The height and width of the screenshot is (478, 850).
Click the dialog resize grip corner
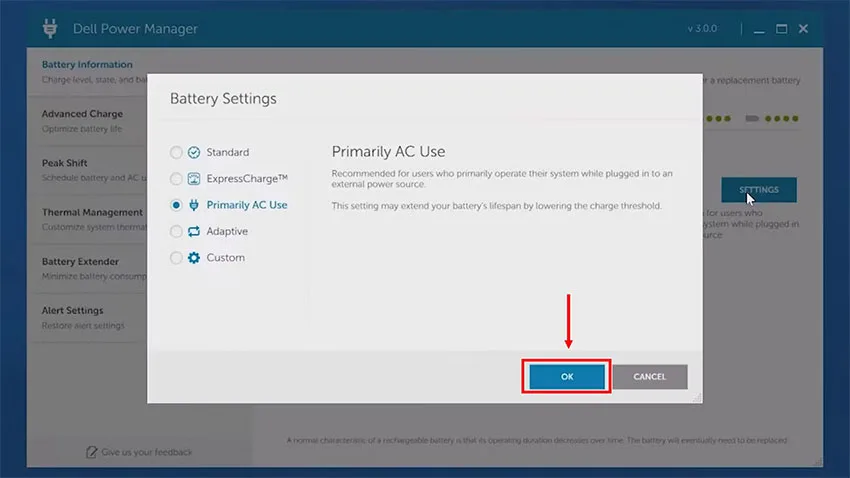697,397
